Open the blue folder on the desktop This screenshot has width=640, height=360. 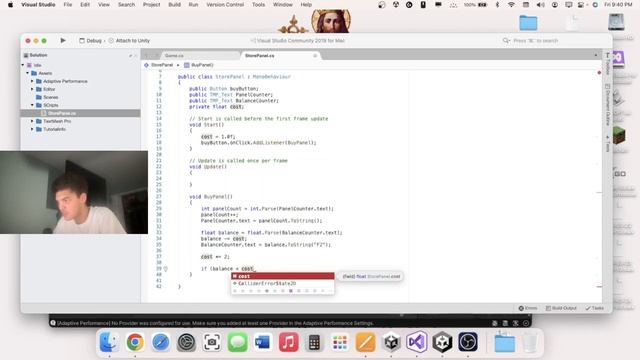point(528,23)
